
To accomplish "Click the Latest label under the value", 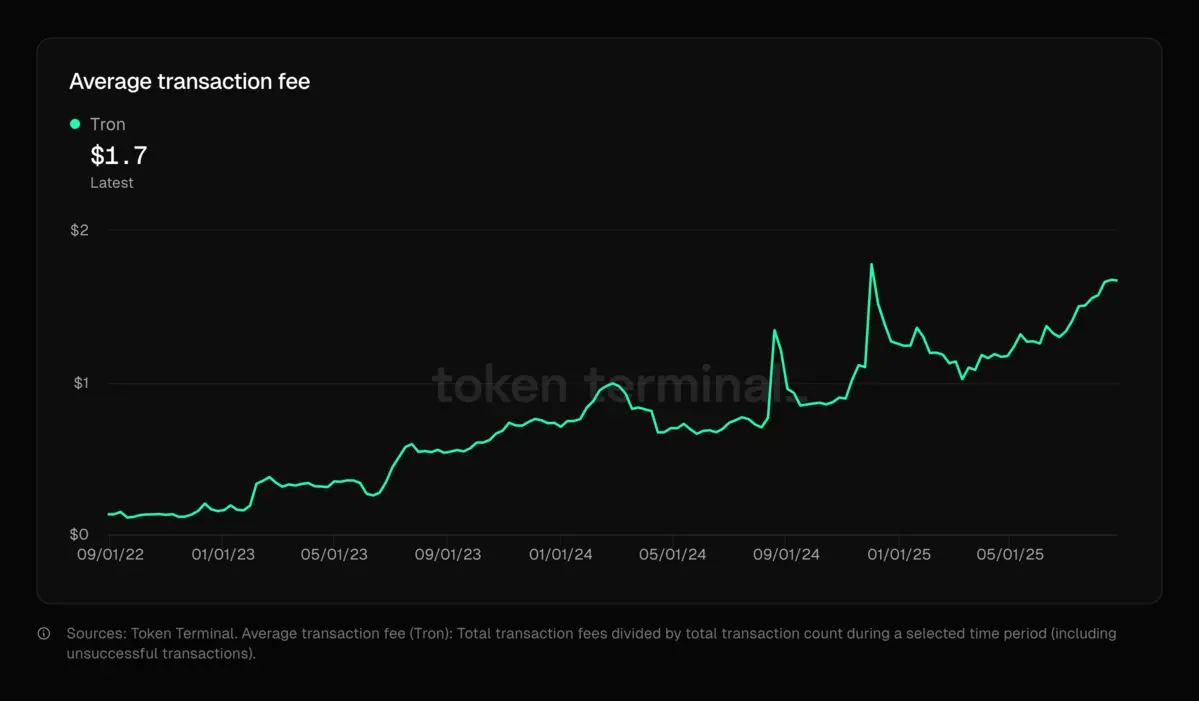I will click(x=112, y=183).
